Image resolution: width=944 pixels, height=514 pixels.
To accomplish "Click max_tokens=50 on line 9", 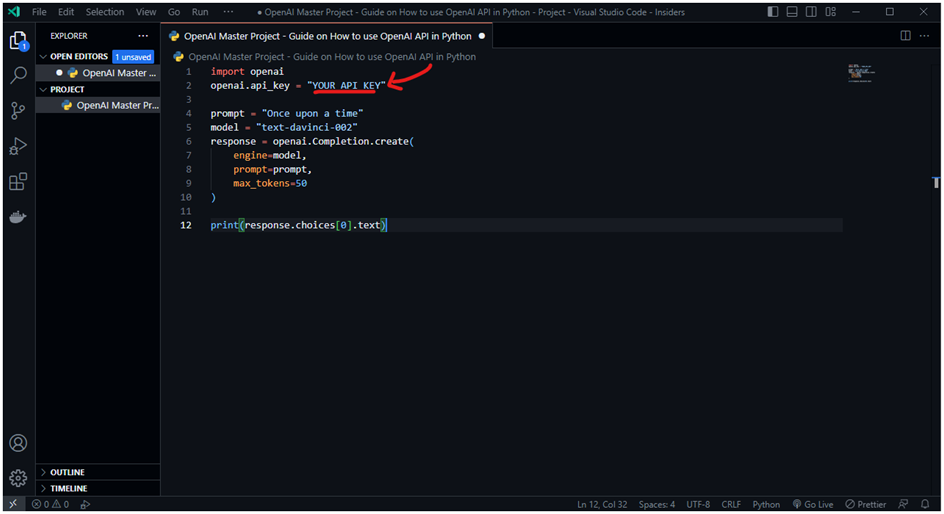I will 270,183.
